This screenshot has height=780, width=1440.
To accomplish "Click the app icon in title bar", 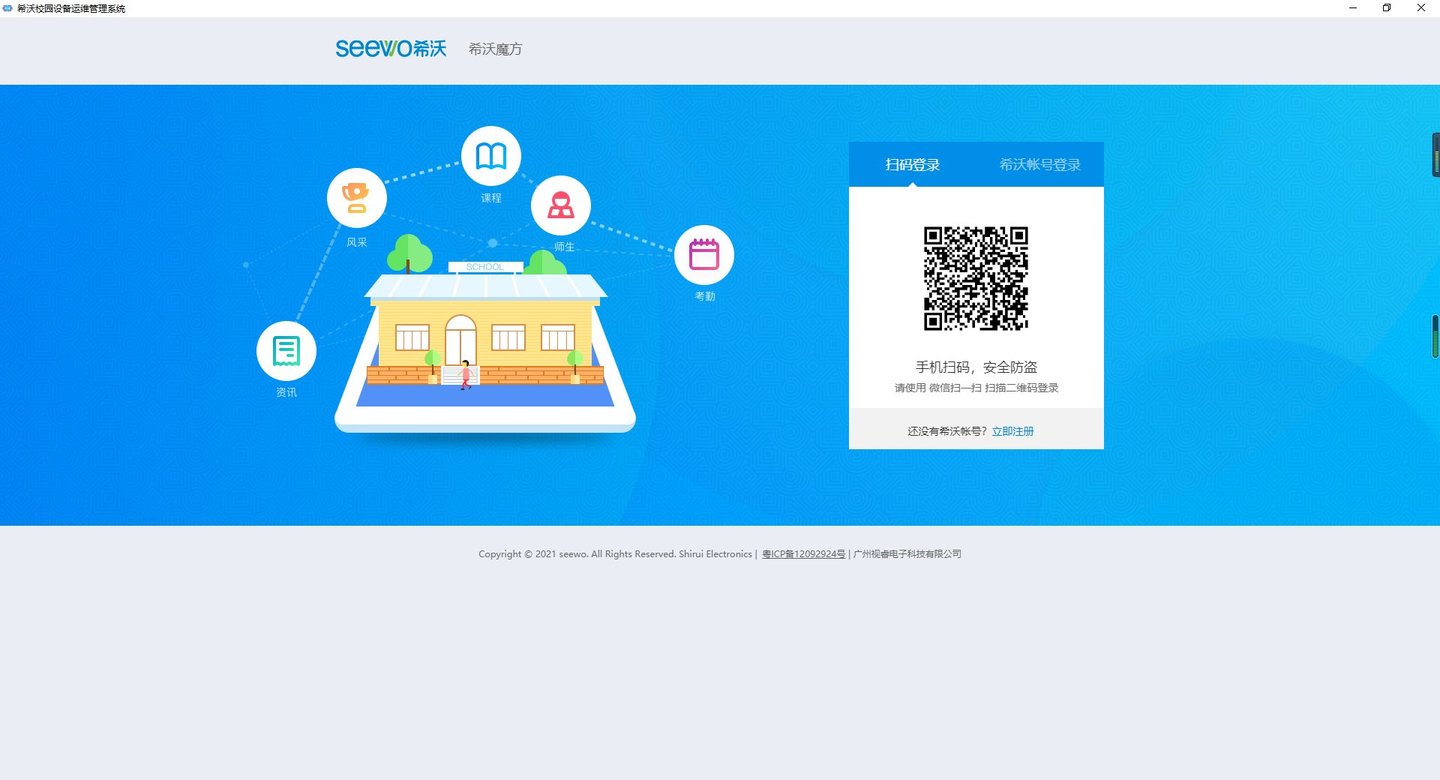I will (x=8, y=8).
